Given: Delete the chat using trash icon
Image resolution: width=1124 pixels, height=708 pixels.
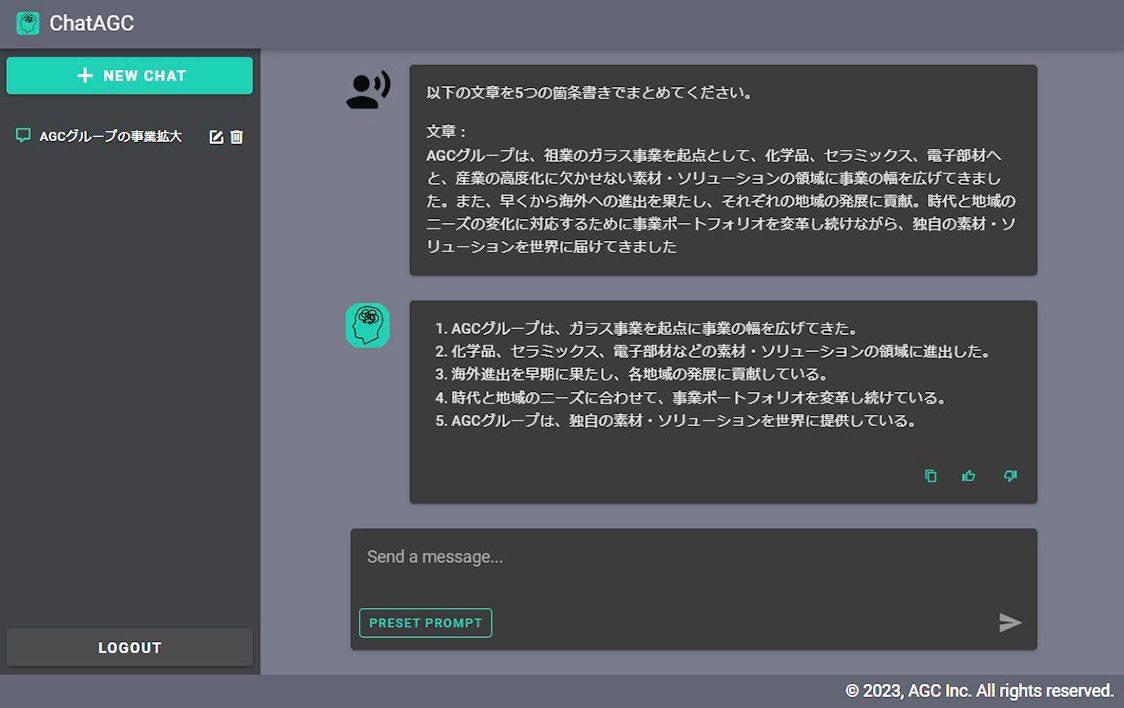Looking at the screenshot, I should pyautogui.click(x=237, y=137).
